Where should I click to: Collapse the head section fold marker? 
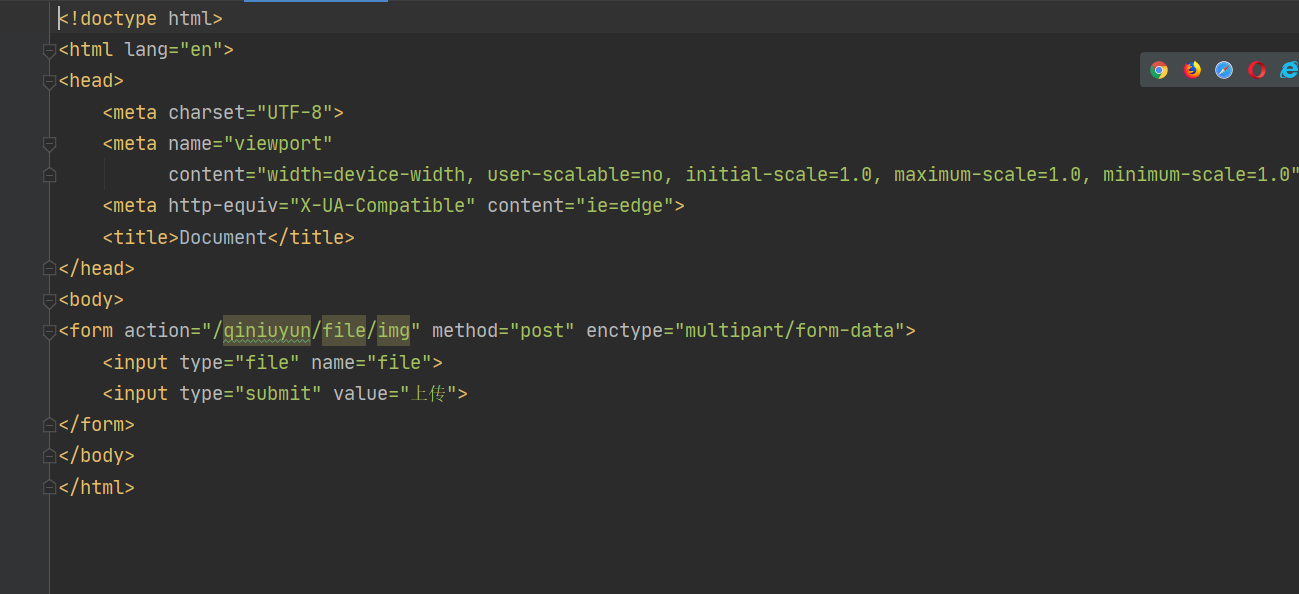point(48,80)
